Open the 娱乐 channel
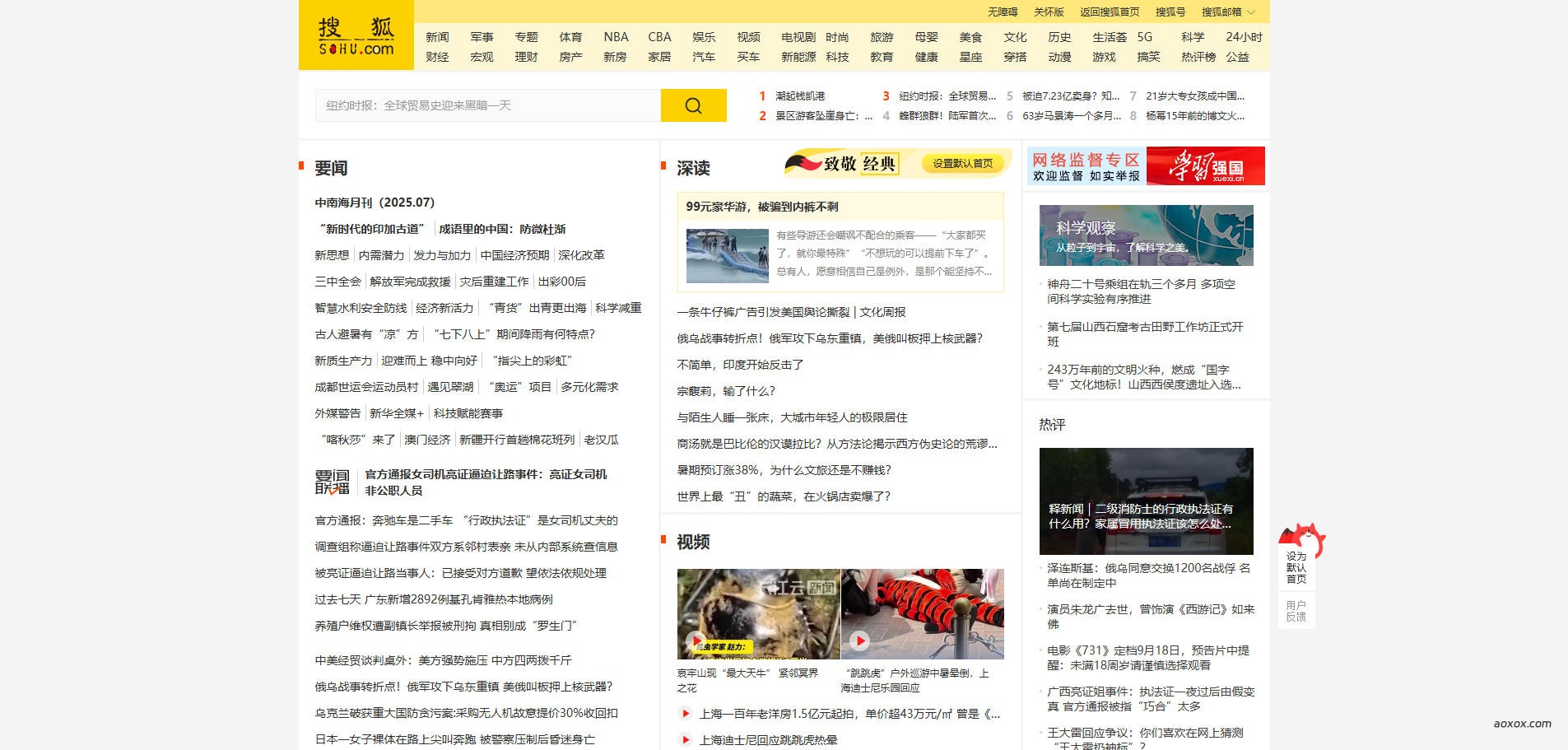Viewport: 1568px width, 750px height. pos(704,37)
